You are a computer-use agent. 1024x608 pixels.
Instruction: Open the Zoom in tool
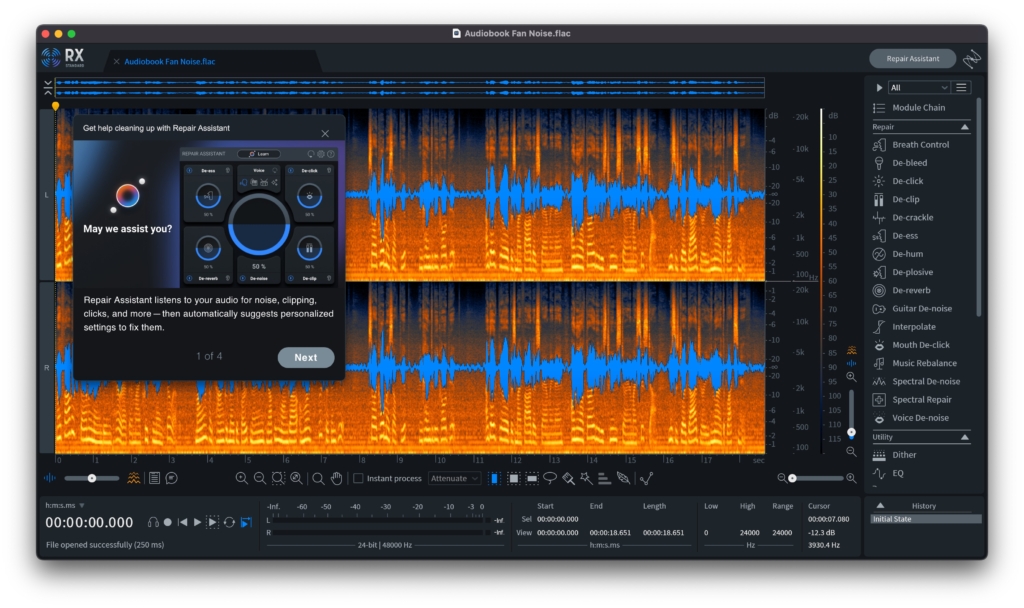tap(241, 479)
